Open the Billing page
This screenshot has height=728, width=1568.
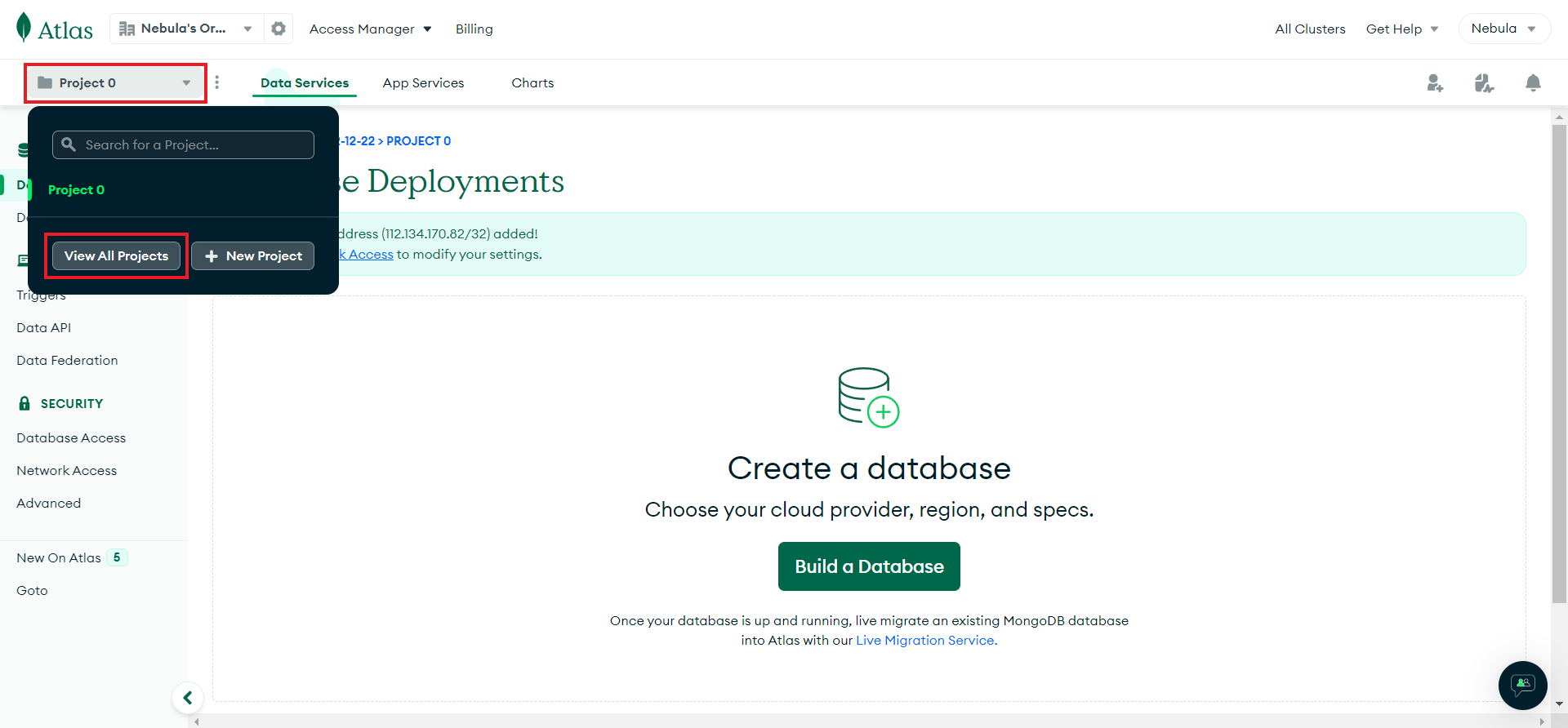click(474, 29)
